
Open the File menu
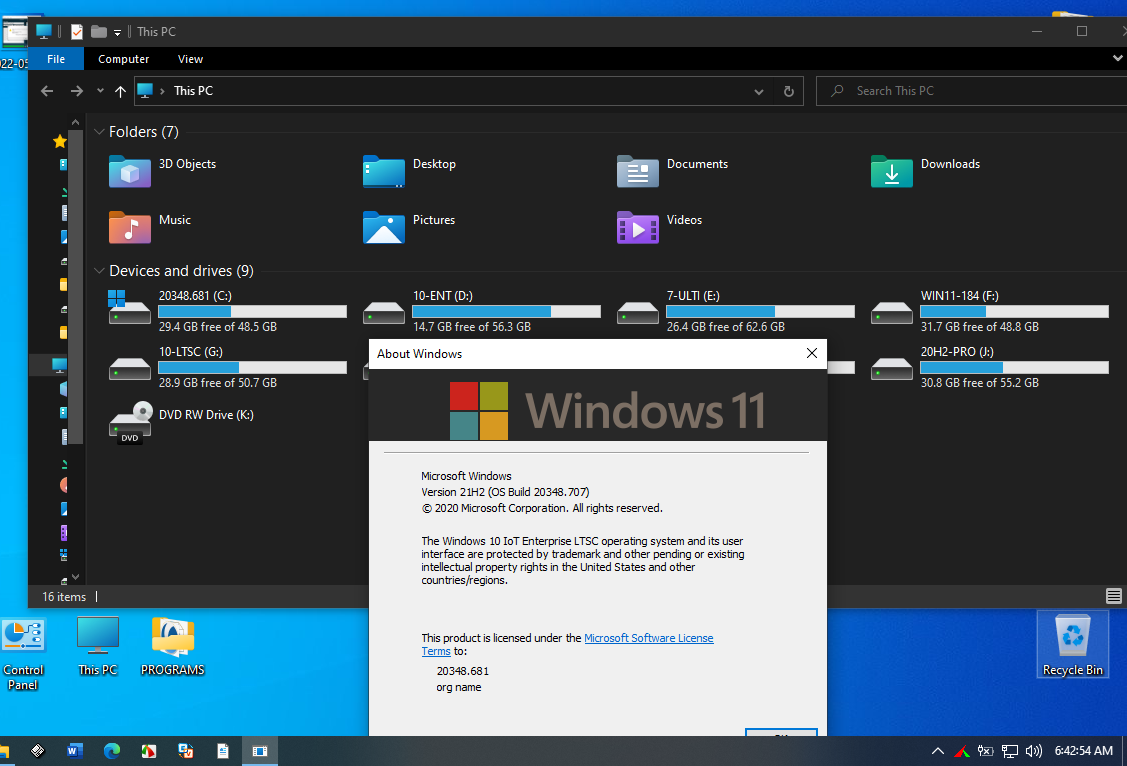[x=56, y=59]
